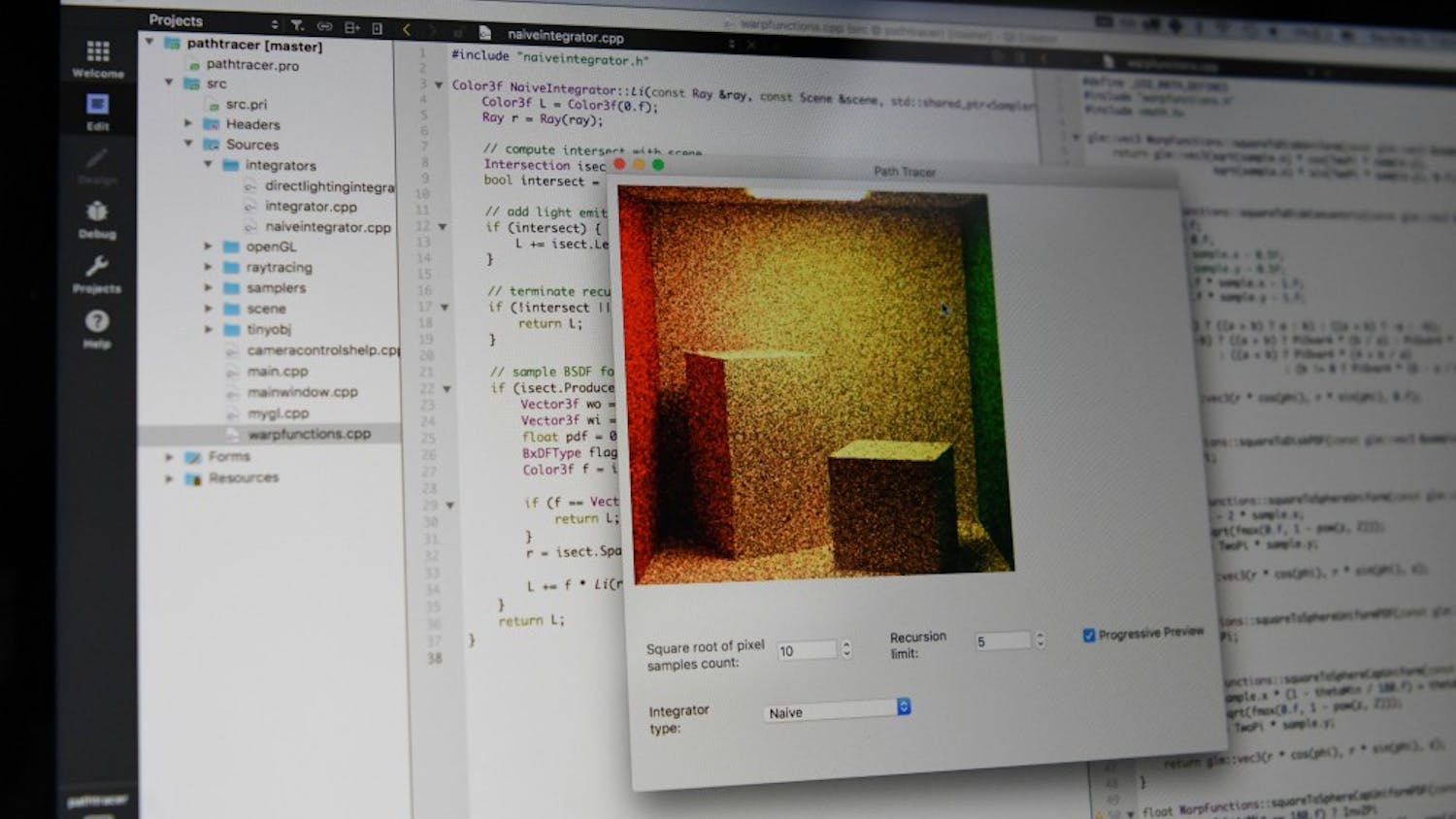Open the Projects mode wrench icon
The height and width of the screenshot is (819, 1456).
[x=97, y=273]
